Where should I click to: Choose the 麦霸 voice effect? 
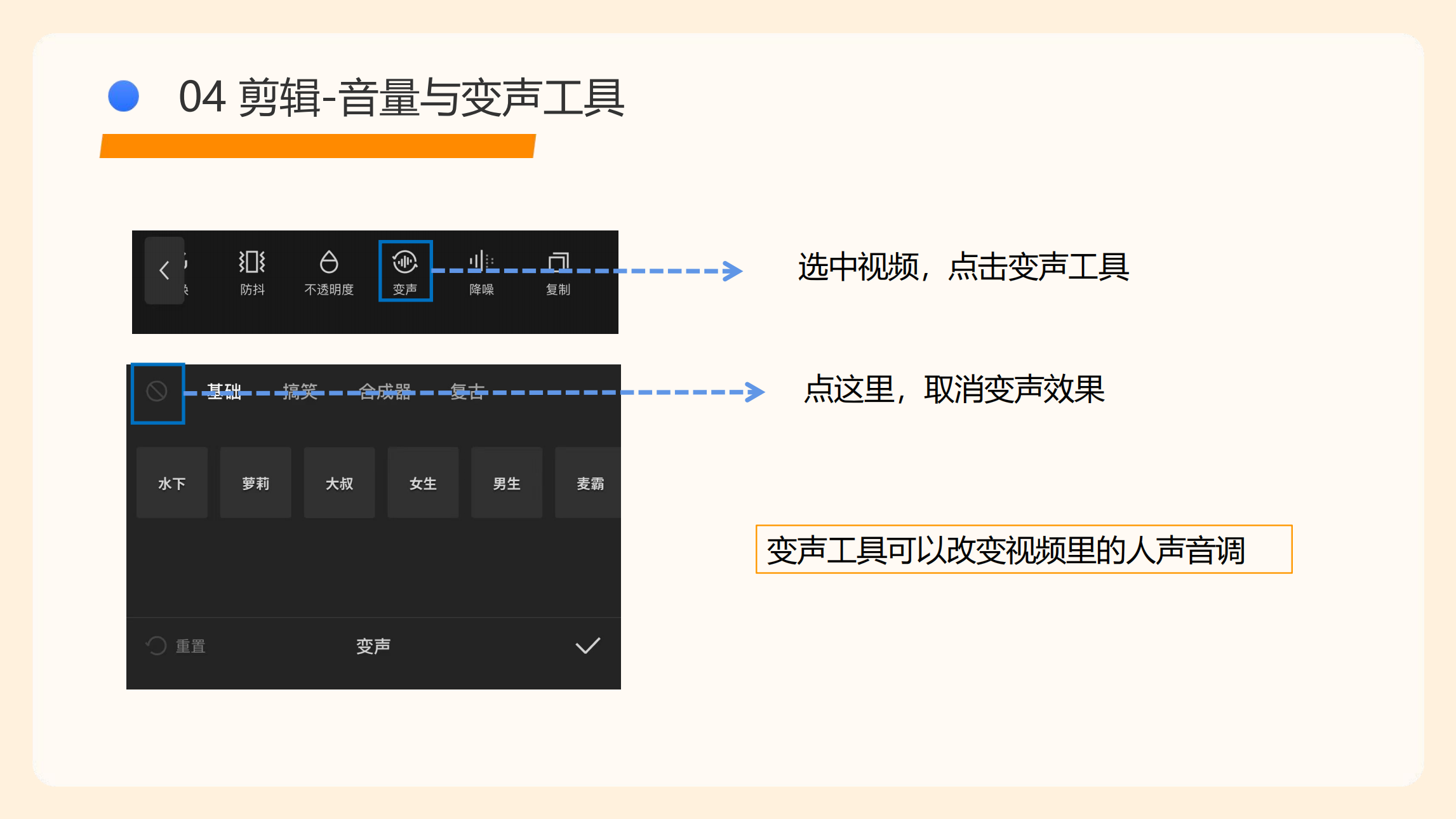(x=589, y=483)
